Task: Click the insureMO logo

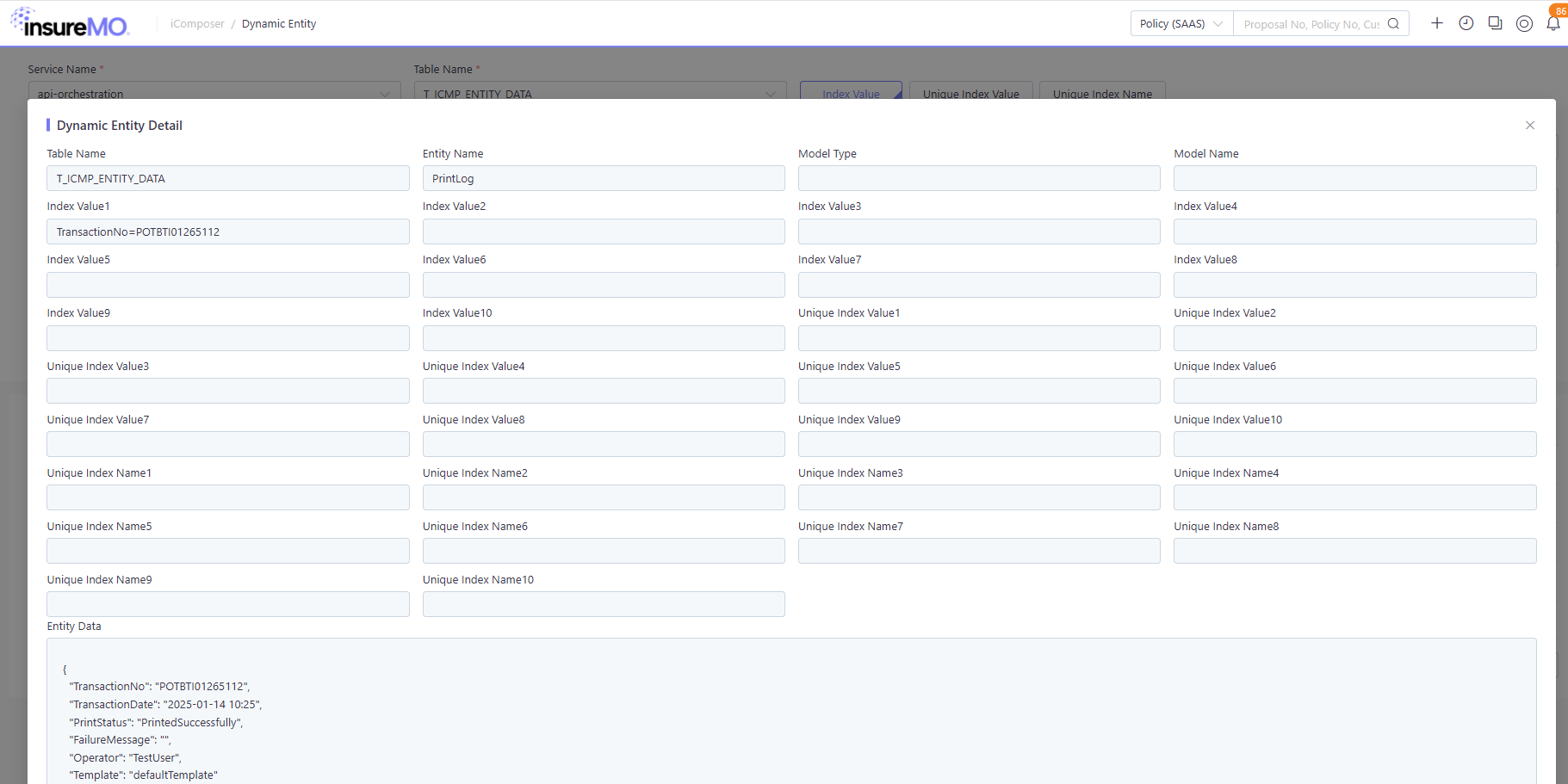Action: 70,22
